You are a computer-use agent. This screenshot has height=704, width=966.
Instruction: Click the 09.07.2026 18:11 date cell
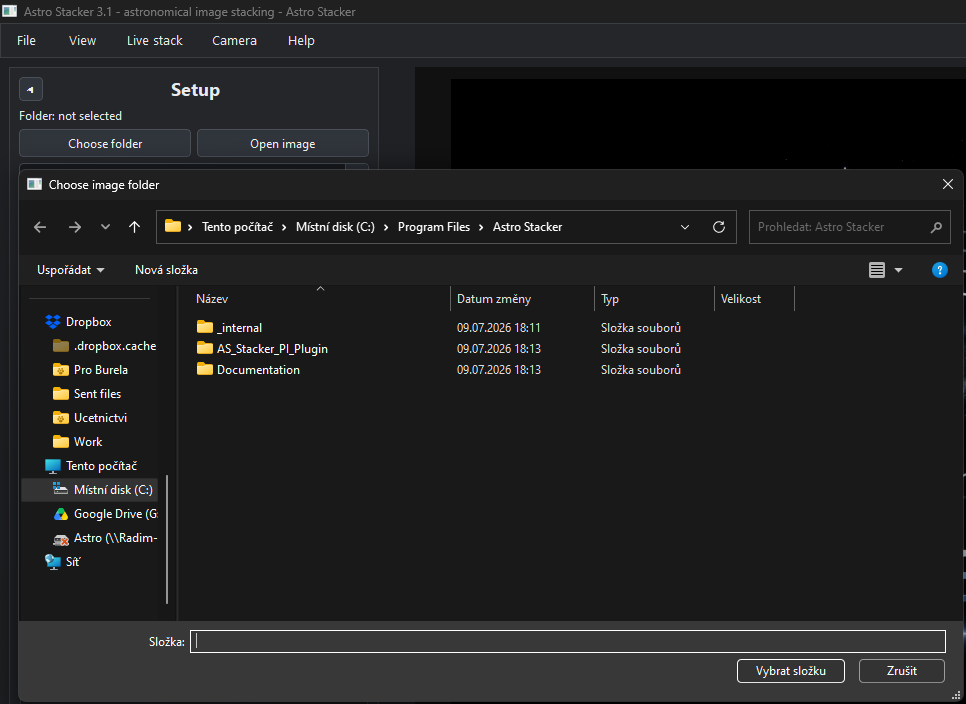(x=498, y=328)
